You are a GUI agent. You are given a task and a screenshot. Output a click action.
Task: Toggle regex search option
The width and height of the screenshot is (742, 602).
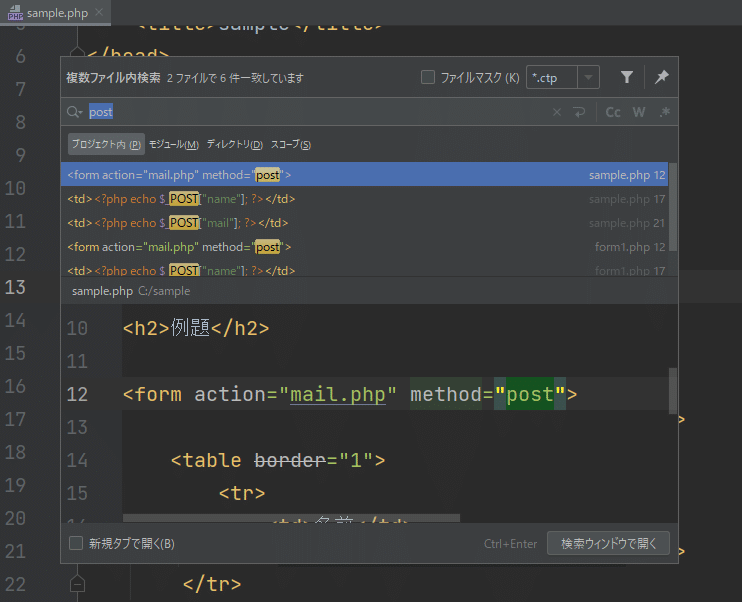(x=664, y=112)
